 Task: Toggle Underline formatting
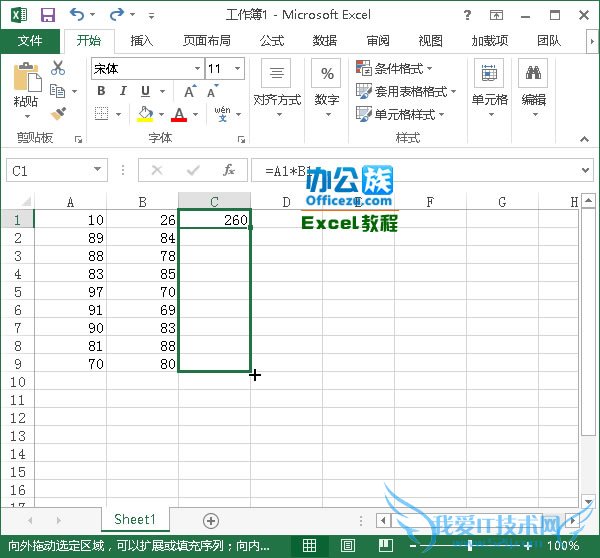pyautogui.click(x=145, y=91)
